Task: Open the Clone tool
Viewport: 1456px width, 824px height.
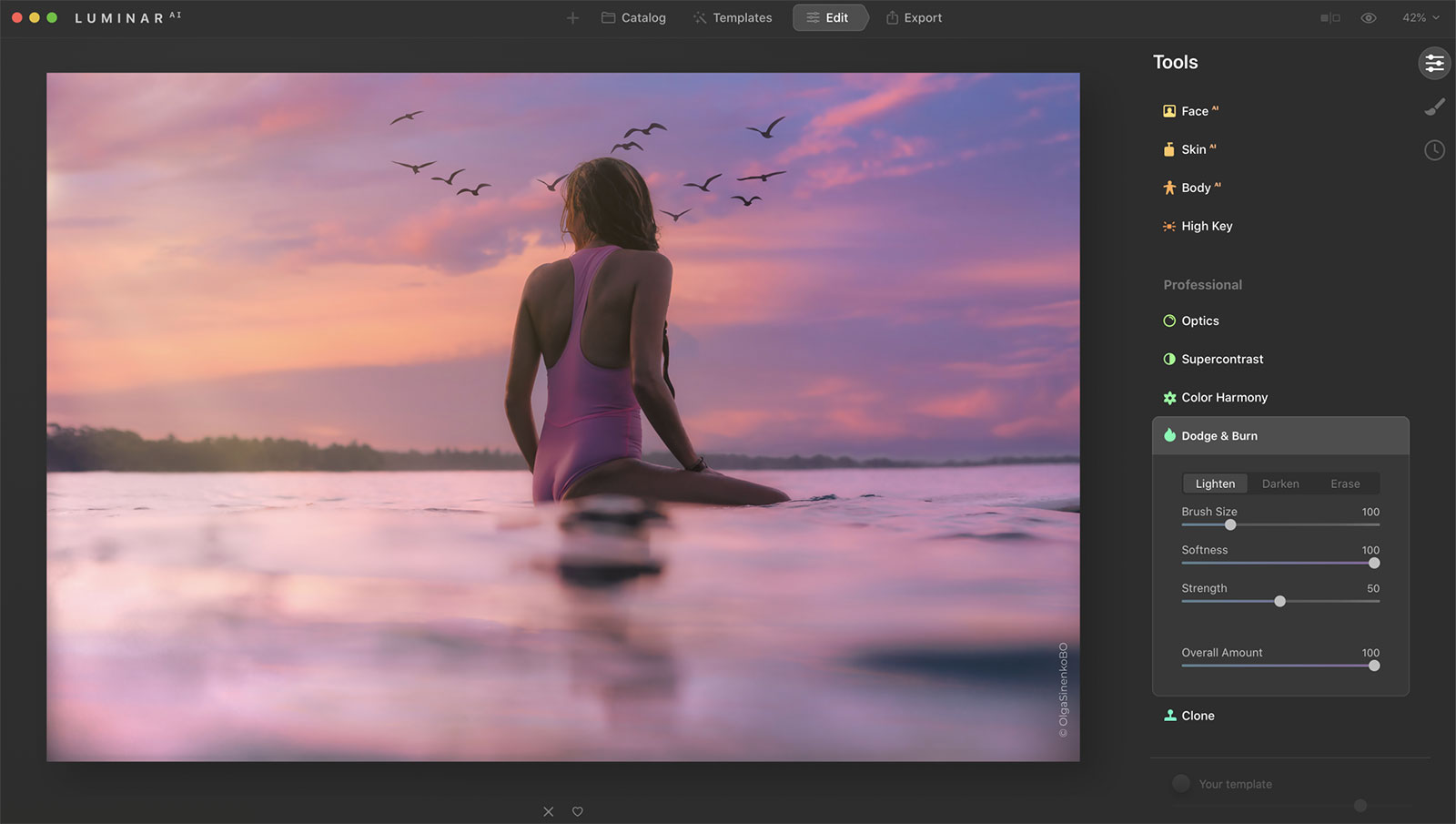Action: (1198, 716)
